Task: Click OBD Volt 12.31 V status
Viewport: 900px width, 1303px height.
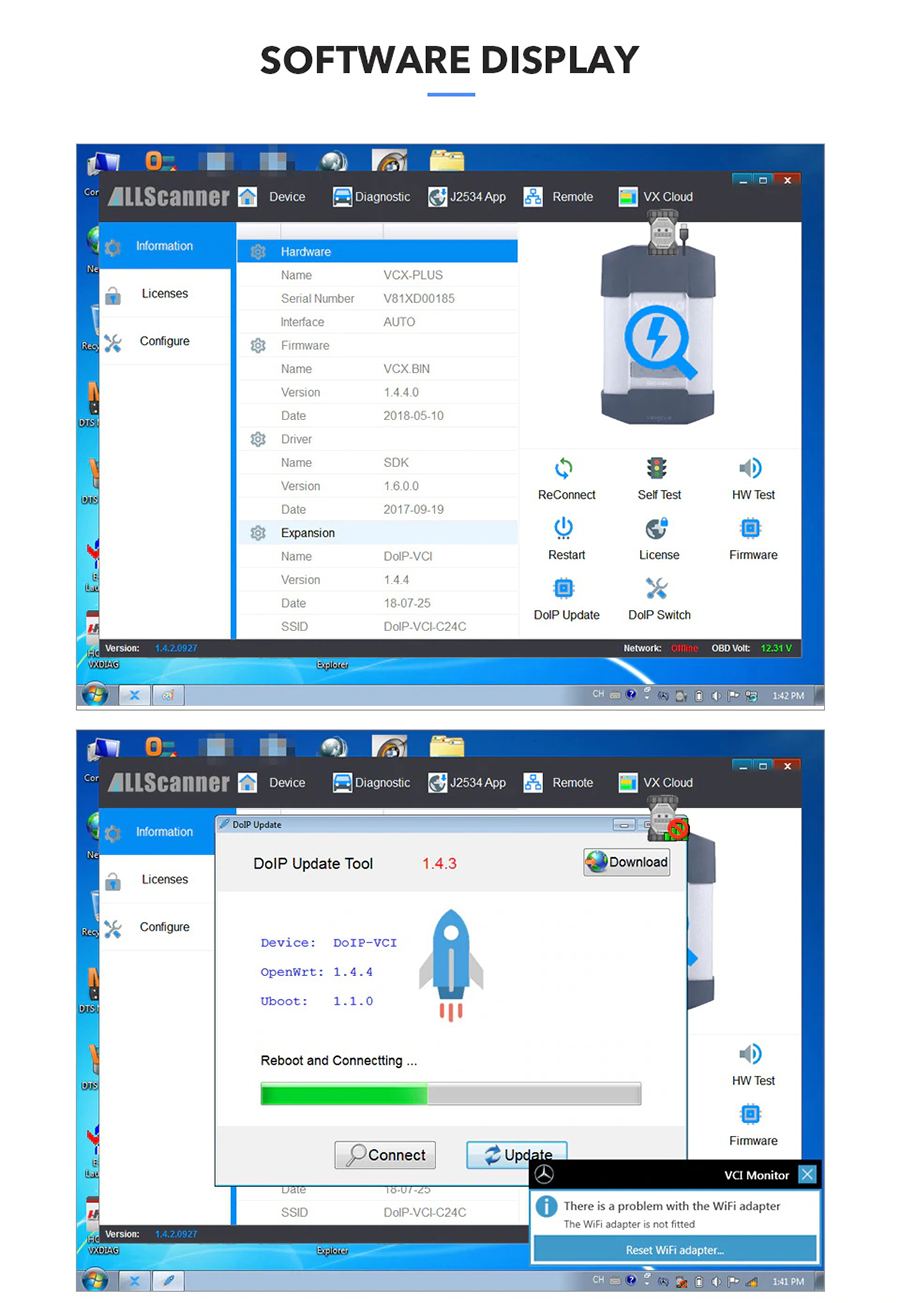Action: tap(751, 648)
